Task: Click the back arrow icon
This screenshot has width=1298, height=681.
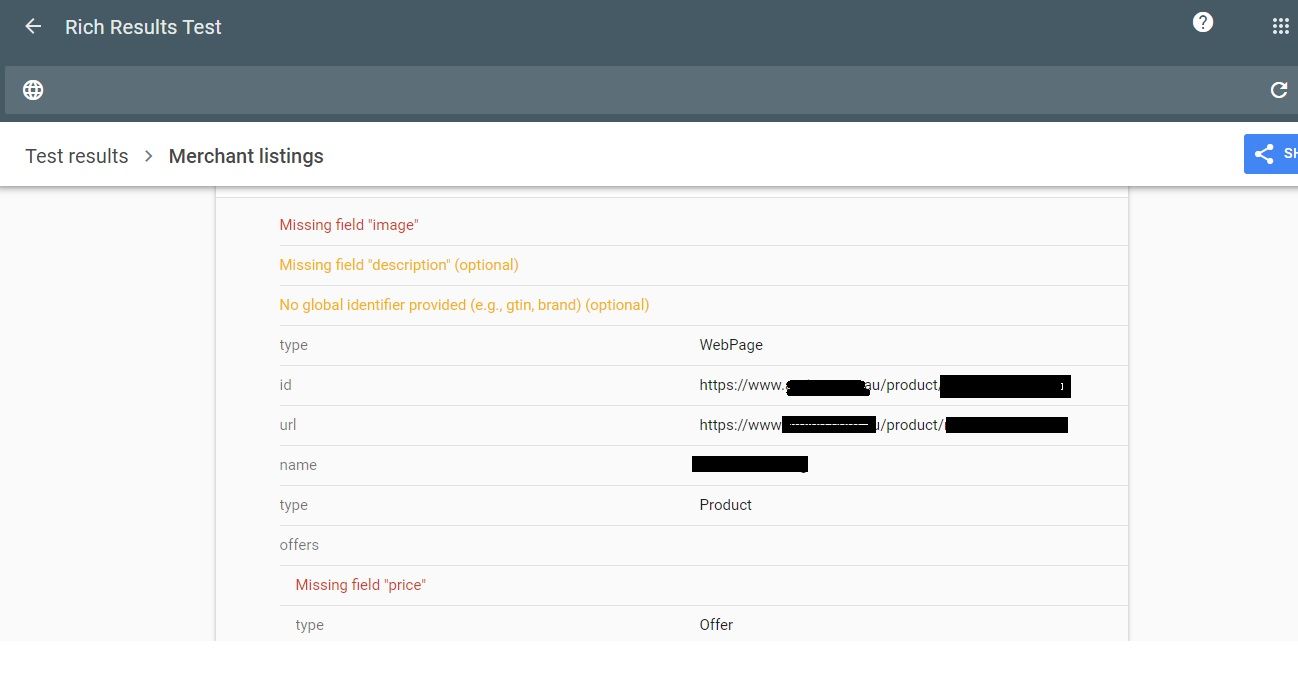Action: [x=32, y=27]
